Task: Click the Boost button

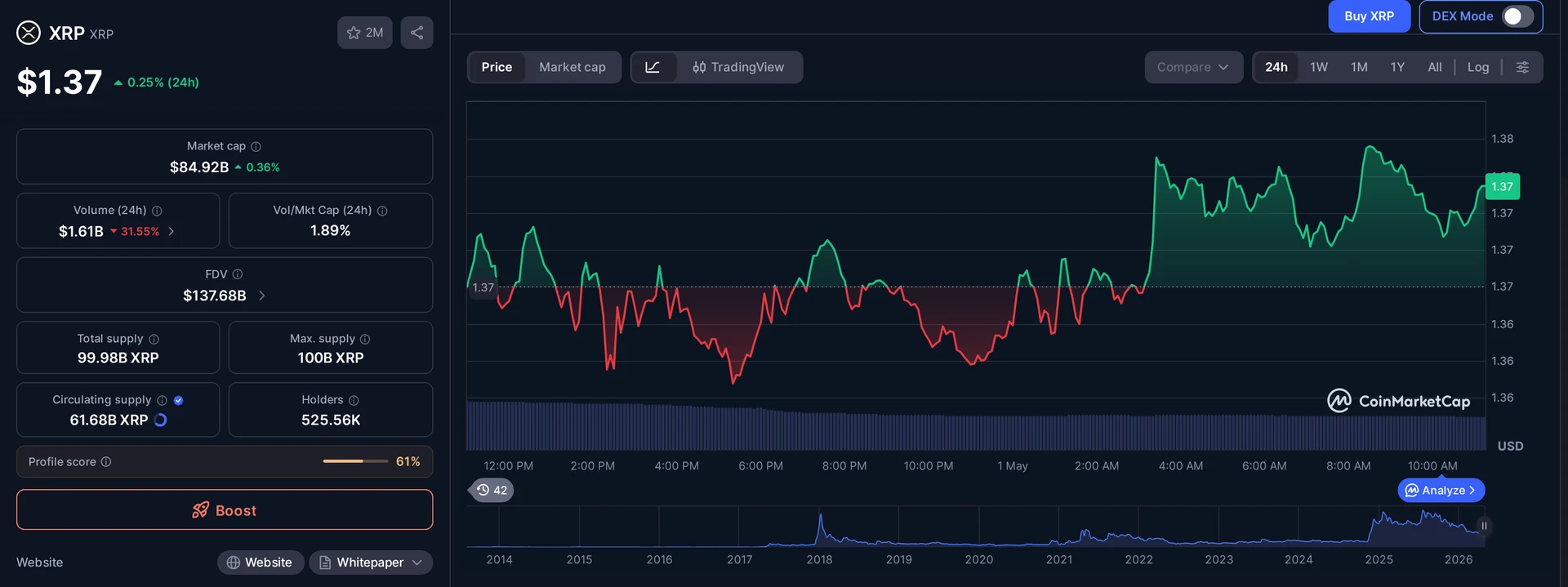Action: [x=225, y=510]
